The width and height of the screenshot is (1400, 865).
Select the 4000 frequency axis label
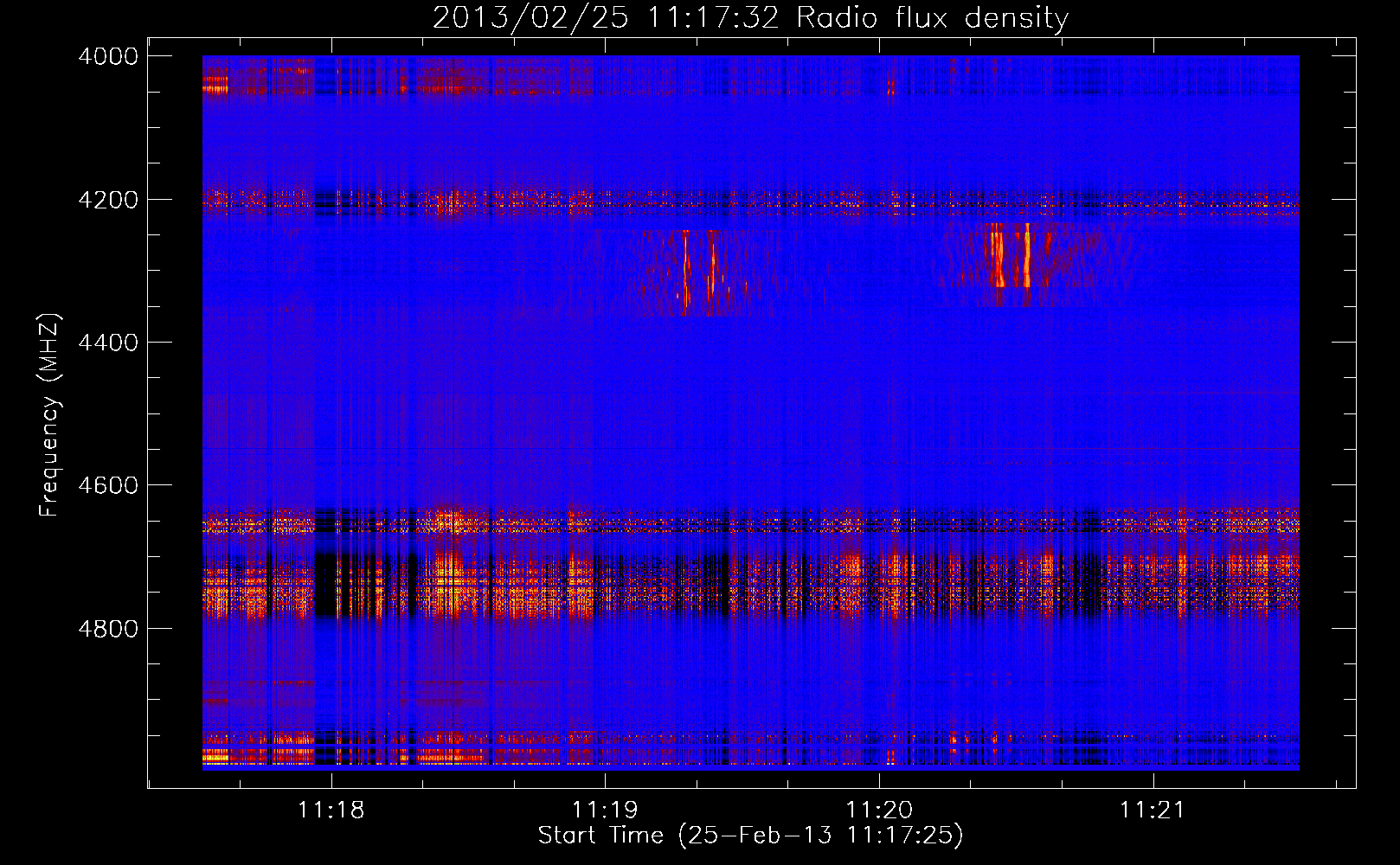(108, 56)
